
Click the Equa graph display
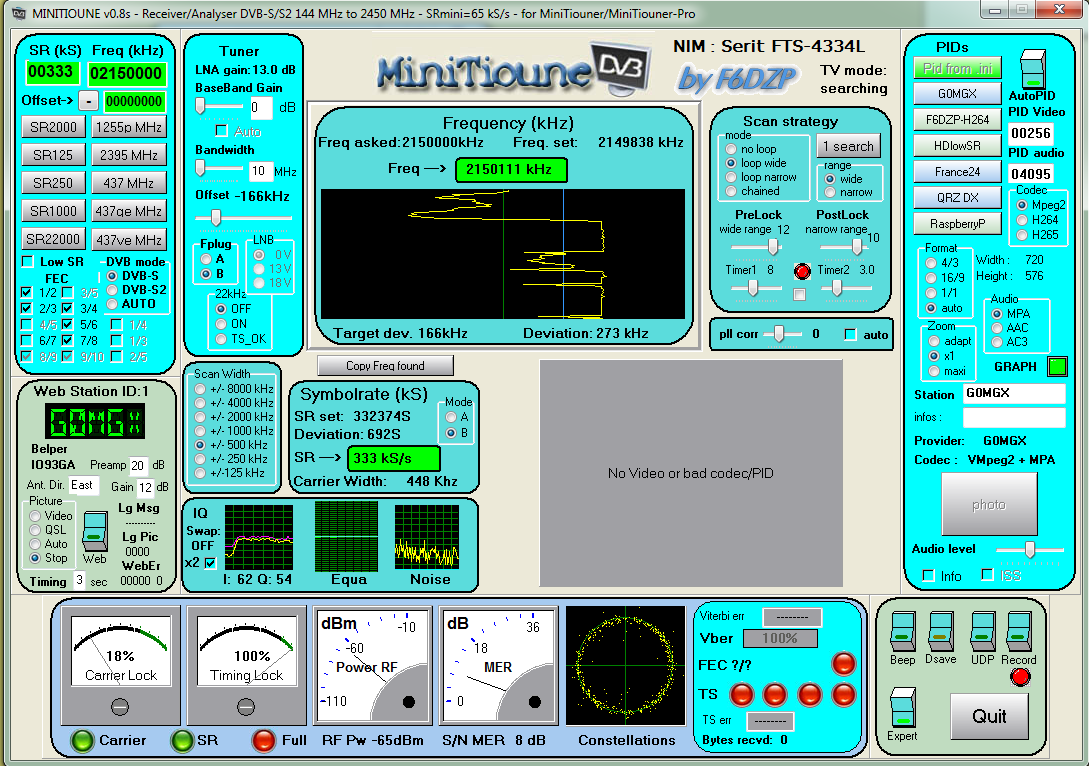[x=346, y=536]
